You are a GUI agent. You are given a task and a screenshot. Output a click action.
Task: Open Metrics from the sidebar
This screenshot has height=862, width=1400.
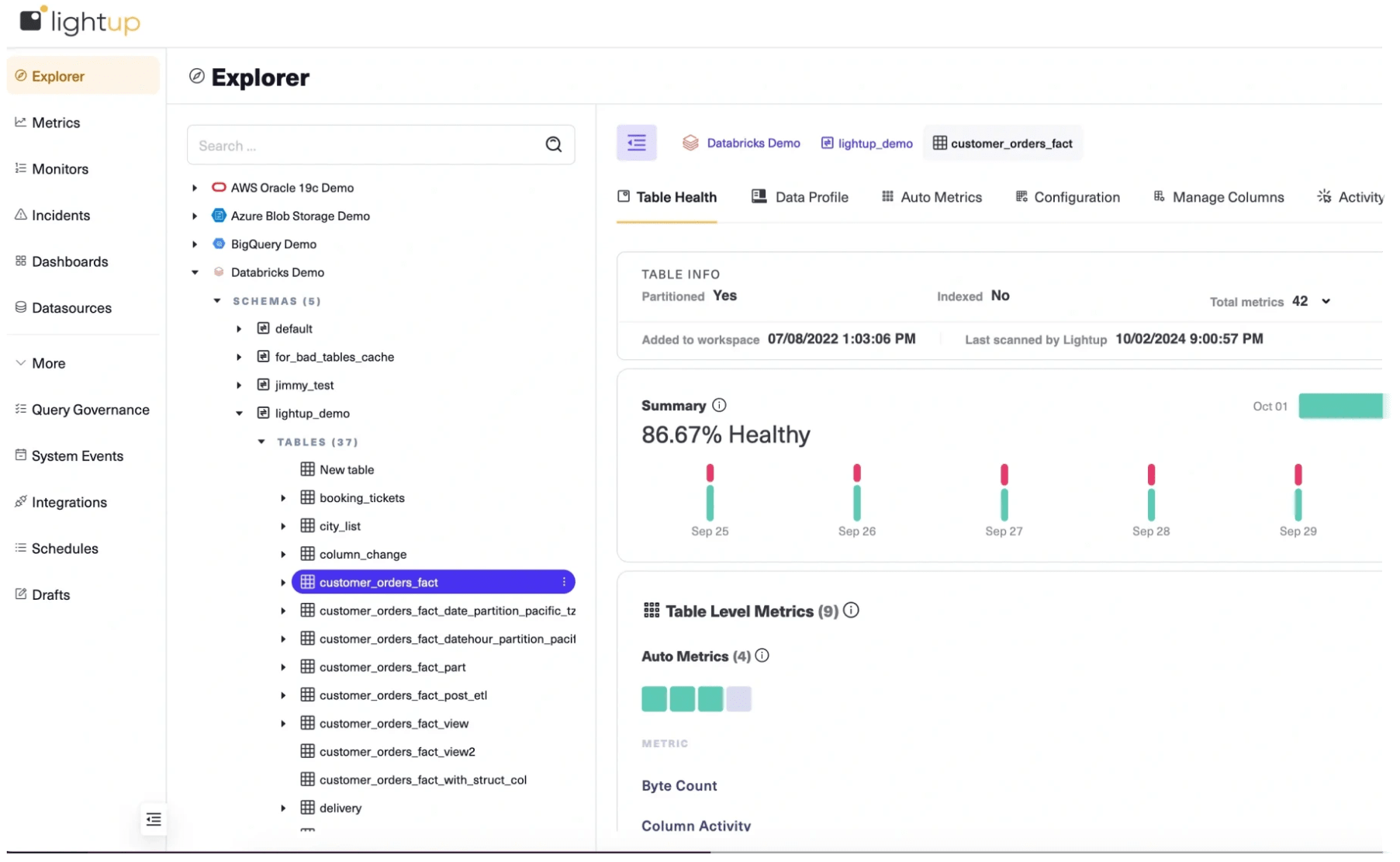point(55,122)
